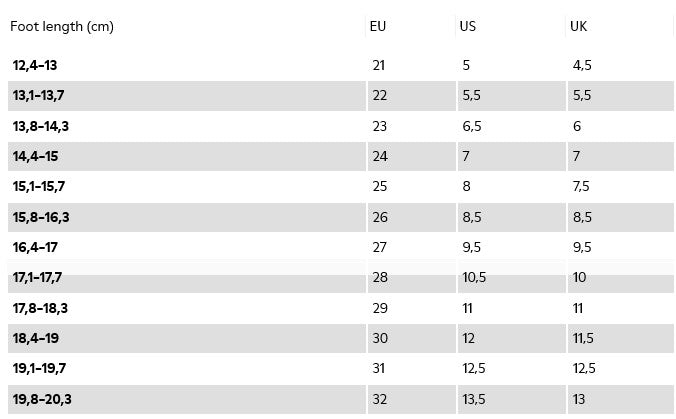Click EU size 23 cell

[379, 127]
